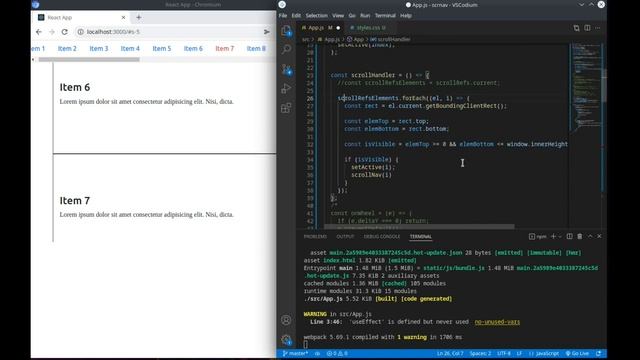Open a new Chromium tab
The image size is (640, 360).
[x=139, y=18]
